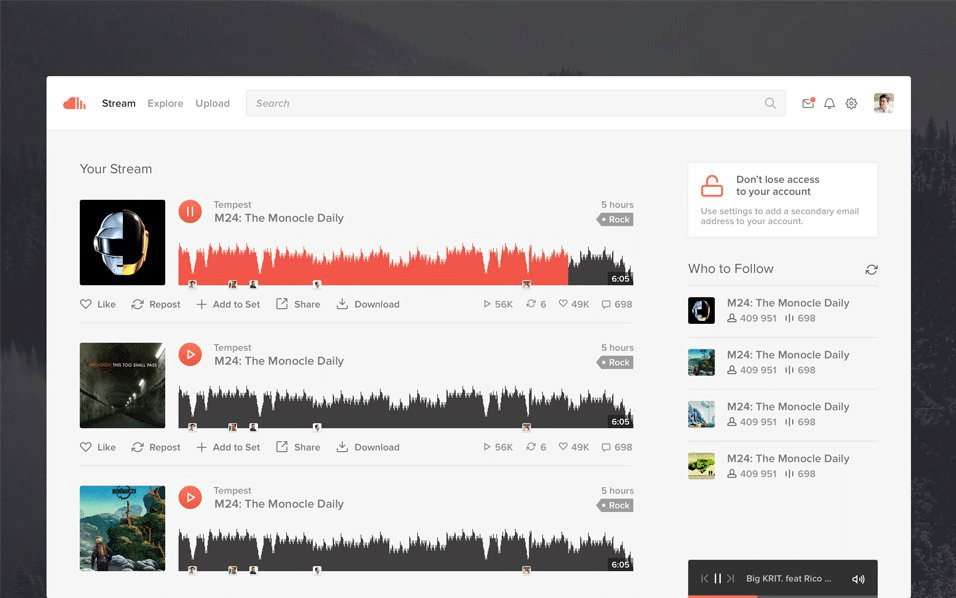Open first track title M24: The Monocle Daily
956x598 pixels.
point(279,218)
